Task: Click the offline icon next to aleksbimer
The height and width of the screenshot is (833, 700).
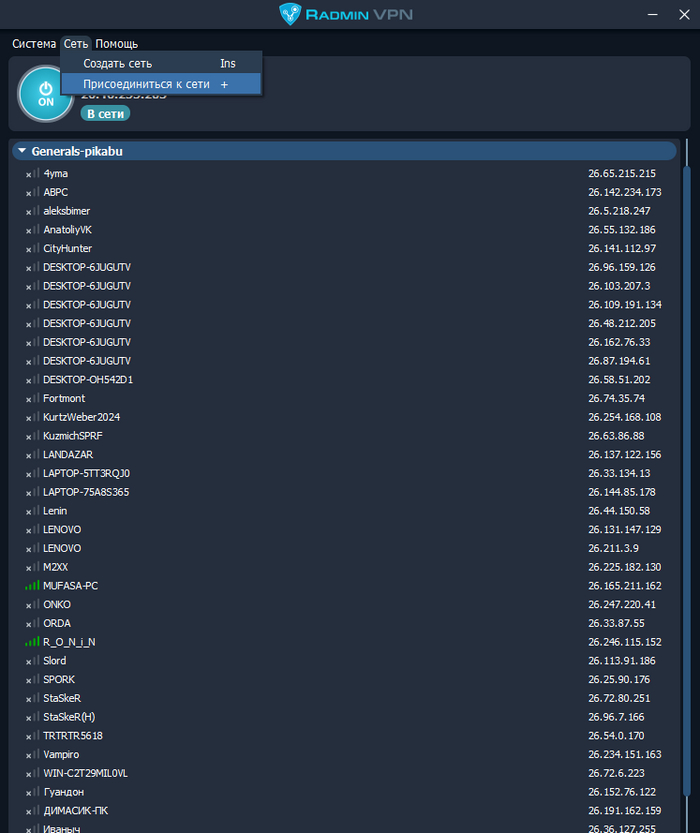Action: point(32,211)
